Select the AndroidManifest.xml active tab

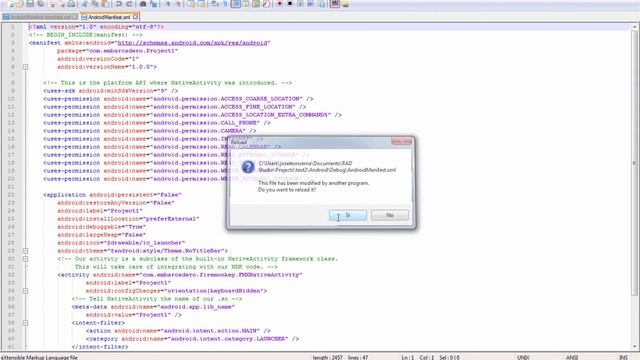tap(109, 17)
